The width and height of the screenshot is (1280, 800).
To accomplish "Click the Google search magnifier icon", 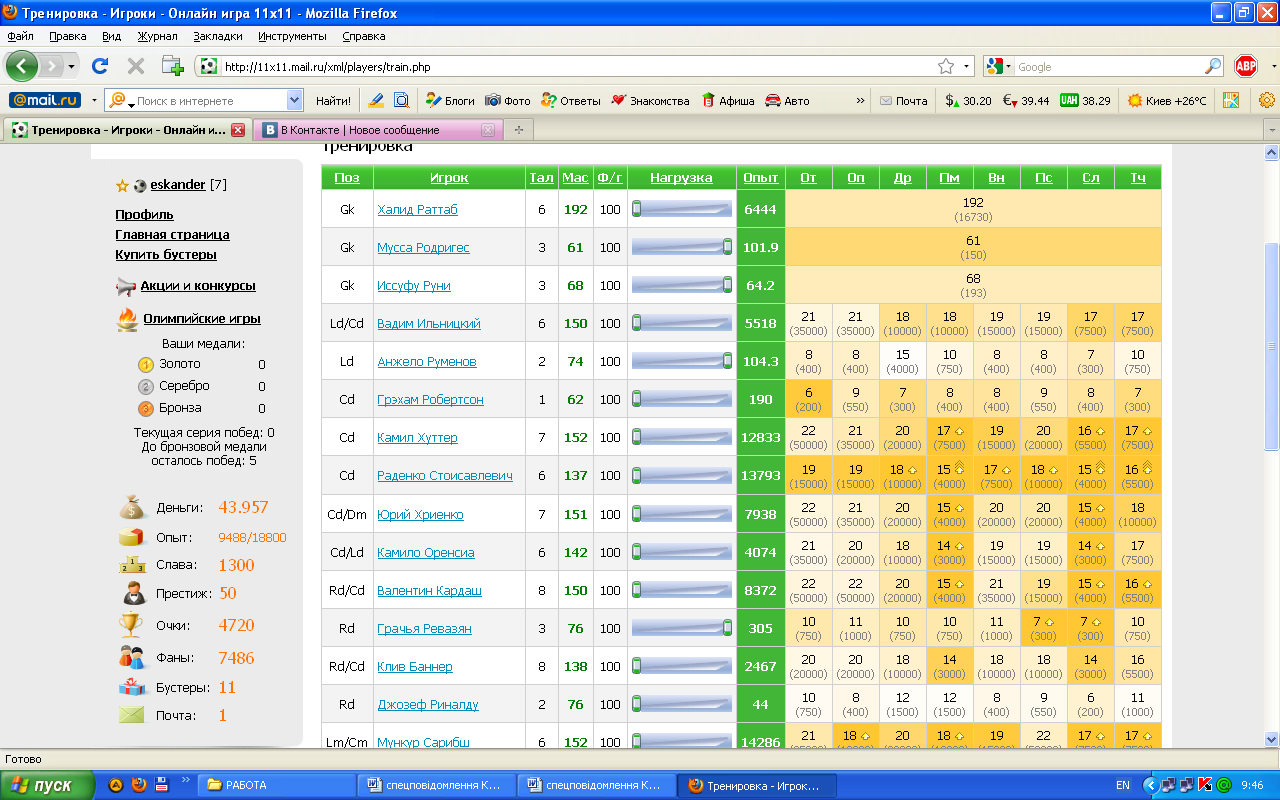I will pyautogui.click(x=1213, y=67).
